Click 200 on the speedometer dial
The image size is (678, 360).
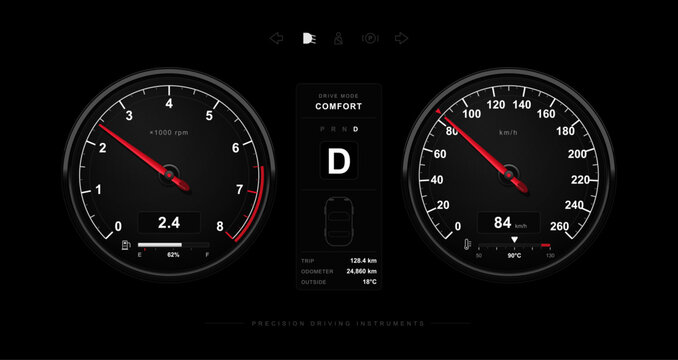coord(577,154)
